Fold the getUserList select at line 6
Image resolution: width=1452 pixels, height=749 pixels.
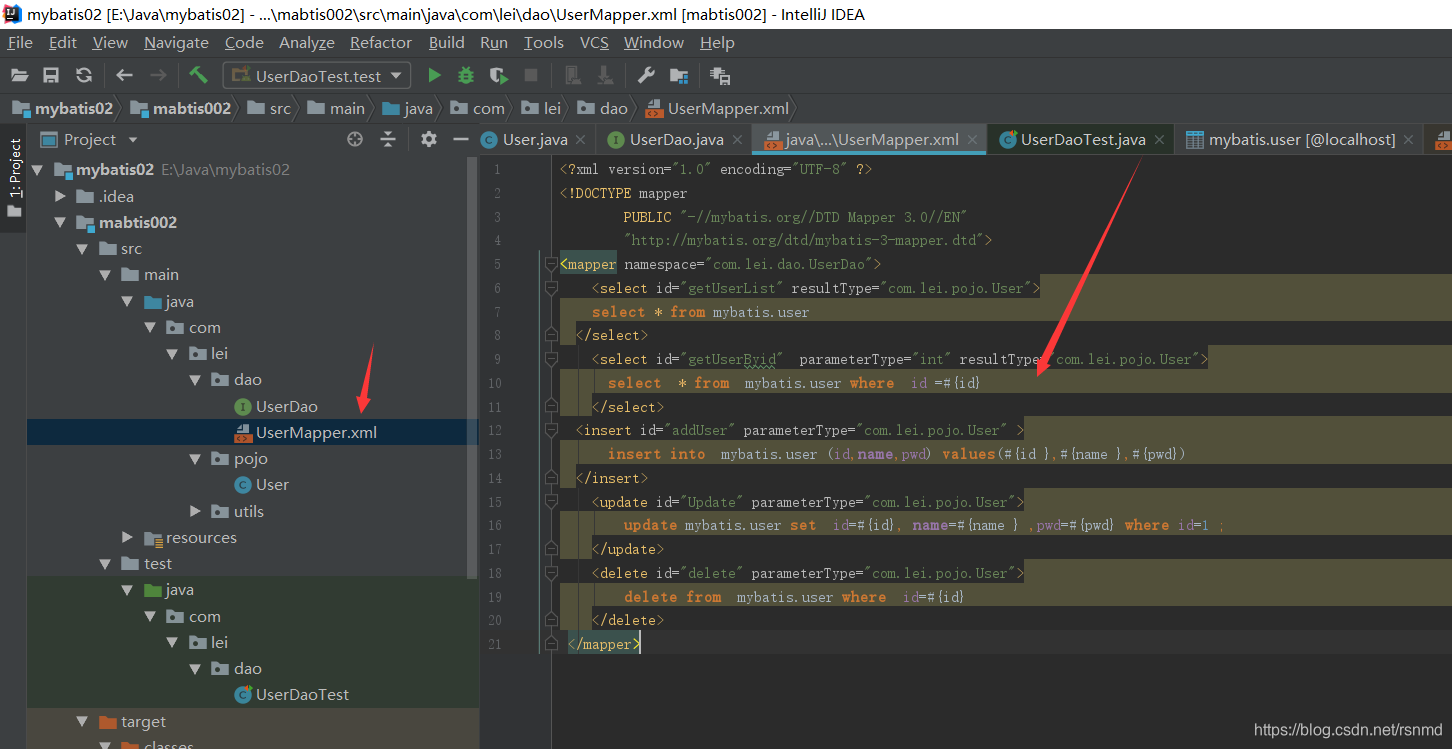tap(551, 288)
